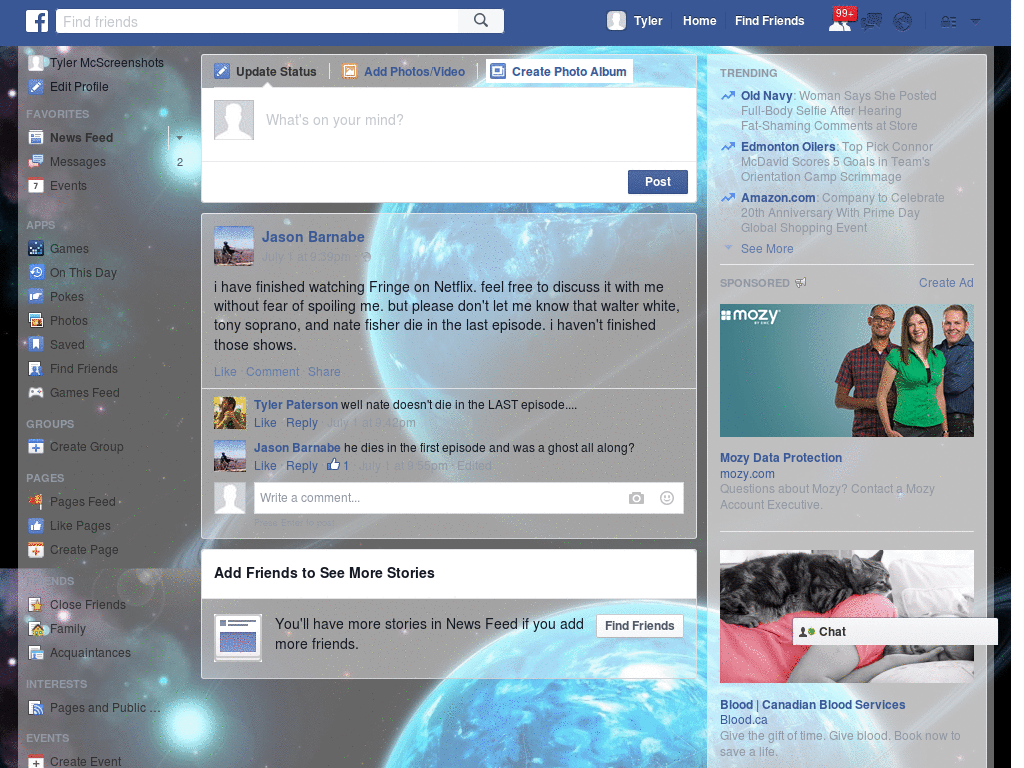Open Create Event in sidebar
1024x768 pixels.
pyautogui.click(x=86, y=761)
